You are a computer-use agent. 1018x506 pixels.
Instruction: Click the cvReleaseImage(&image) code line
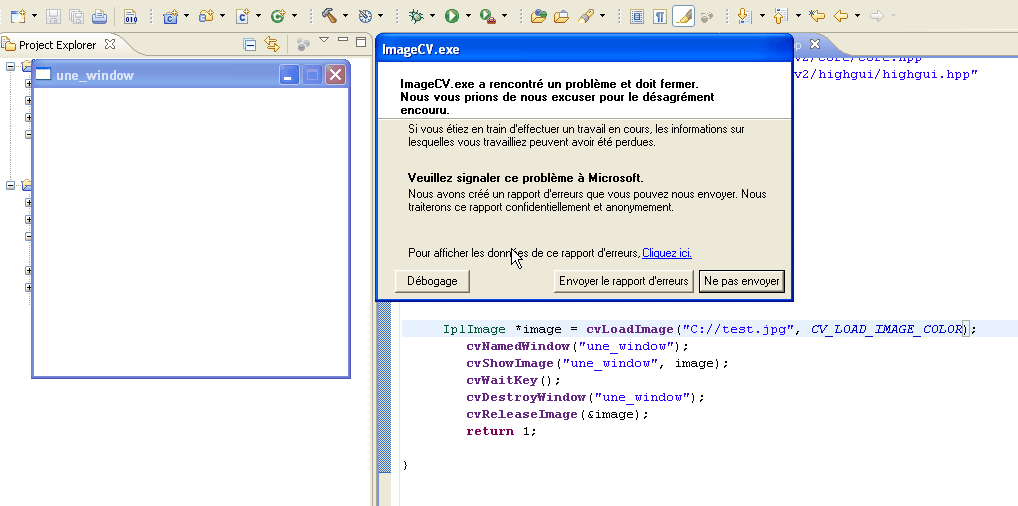tap(557, 414)
